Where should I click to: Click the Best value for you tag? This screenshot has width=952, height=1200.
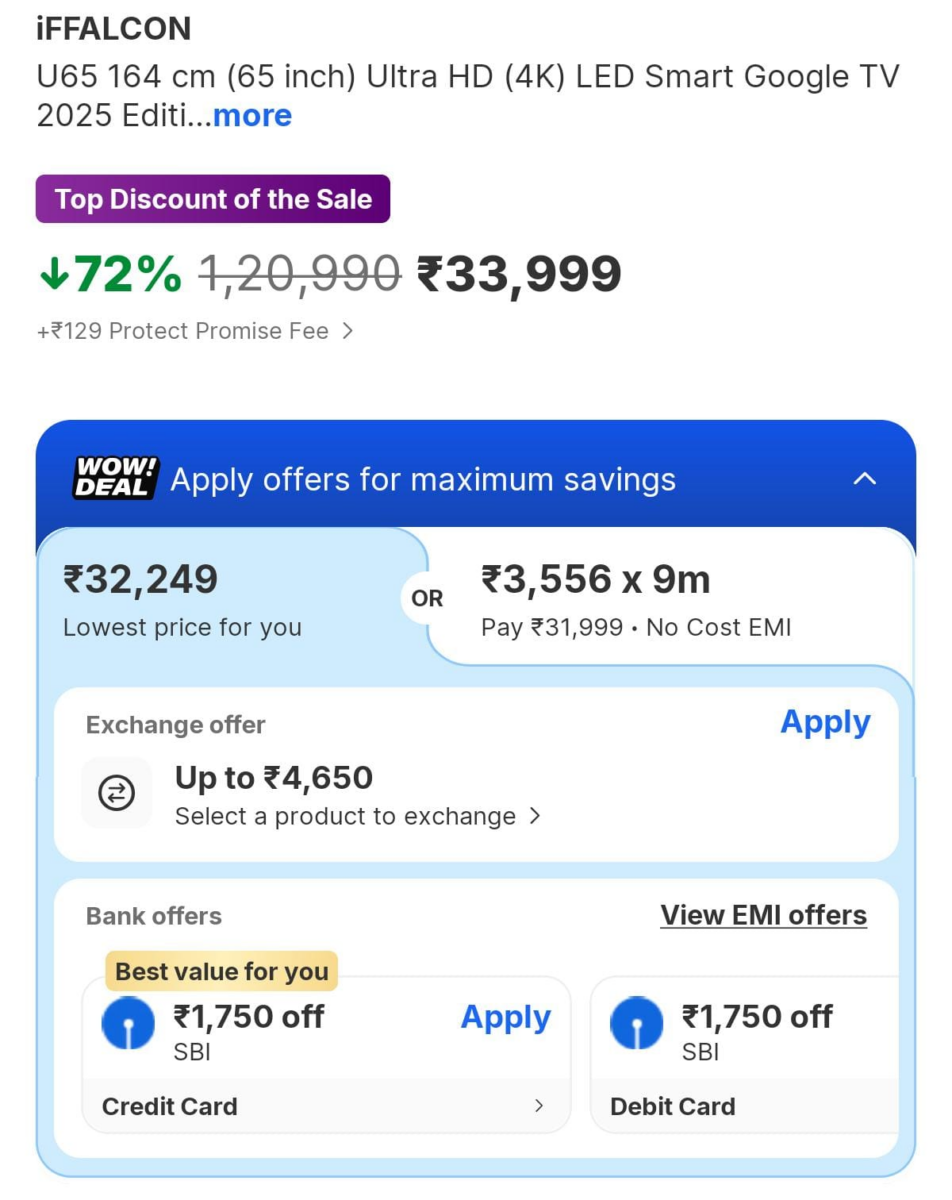click(222, 971)
